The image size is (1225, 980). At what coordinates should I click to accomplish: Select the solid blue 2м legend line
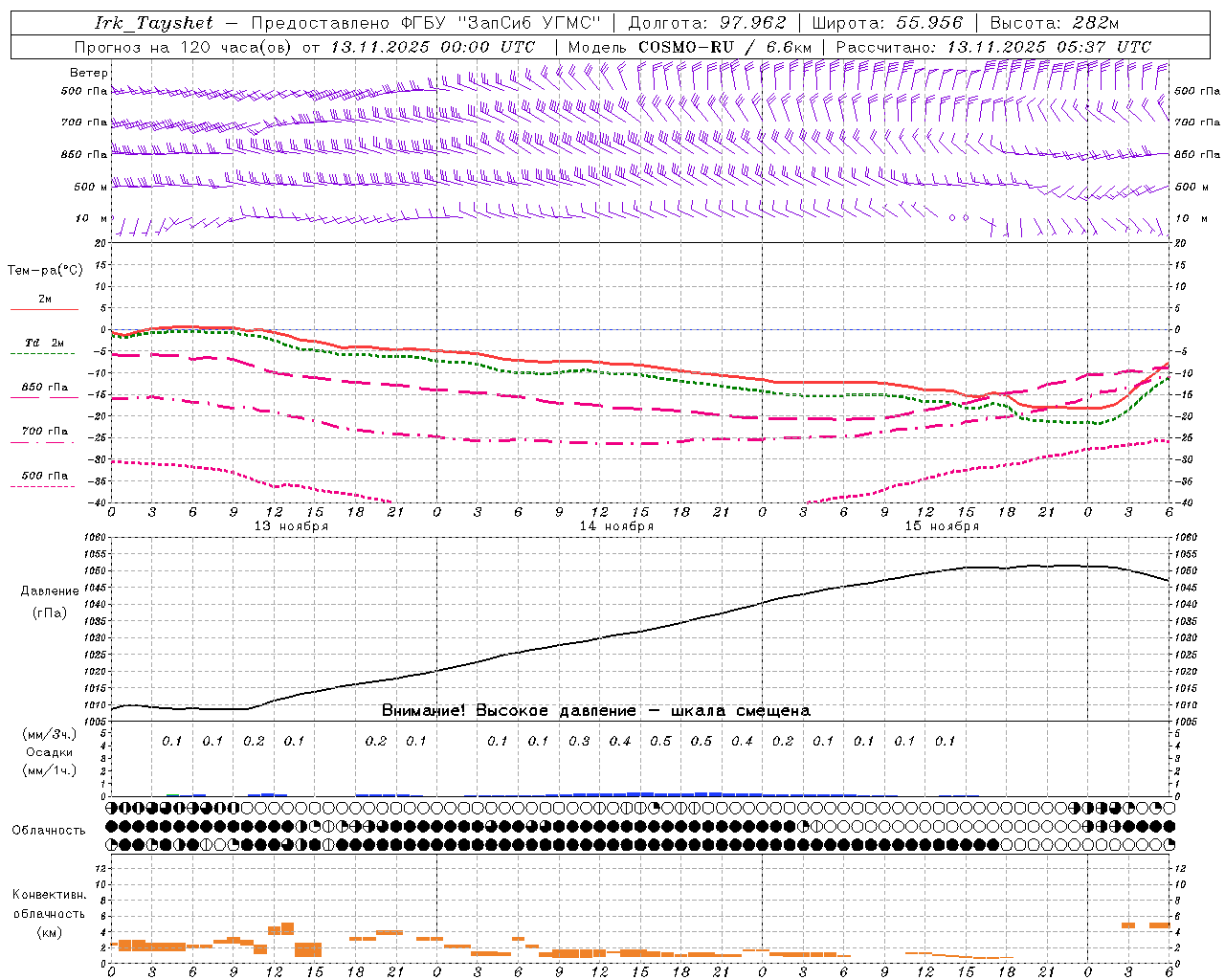(x=44, y=309)
